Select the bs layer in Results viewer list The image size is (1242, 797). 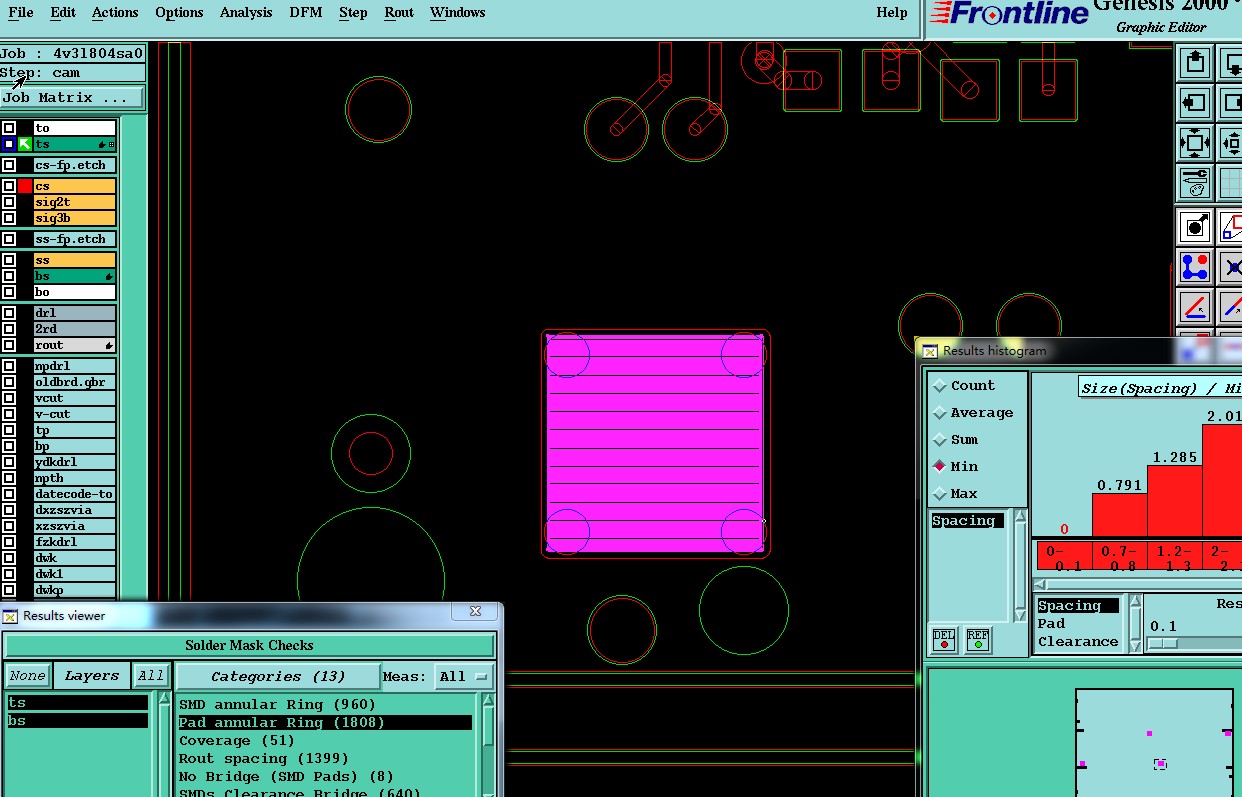pyautogui.click(x=78, y=721)
